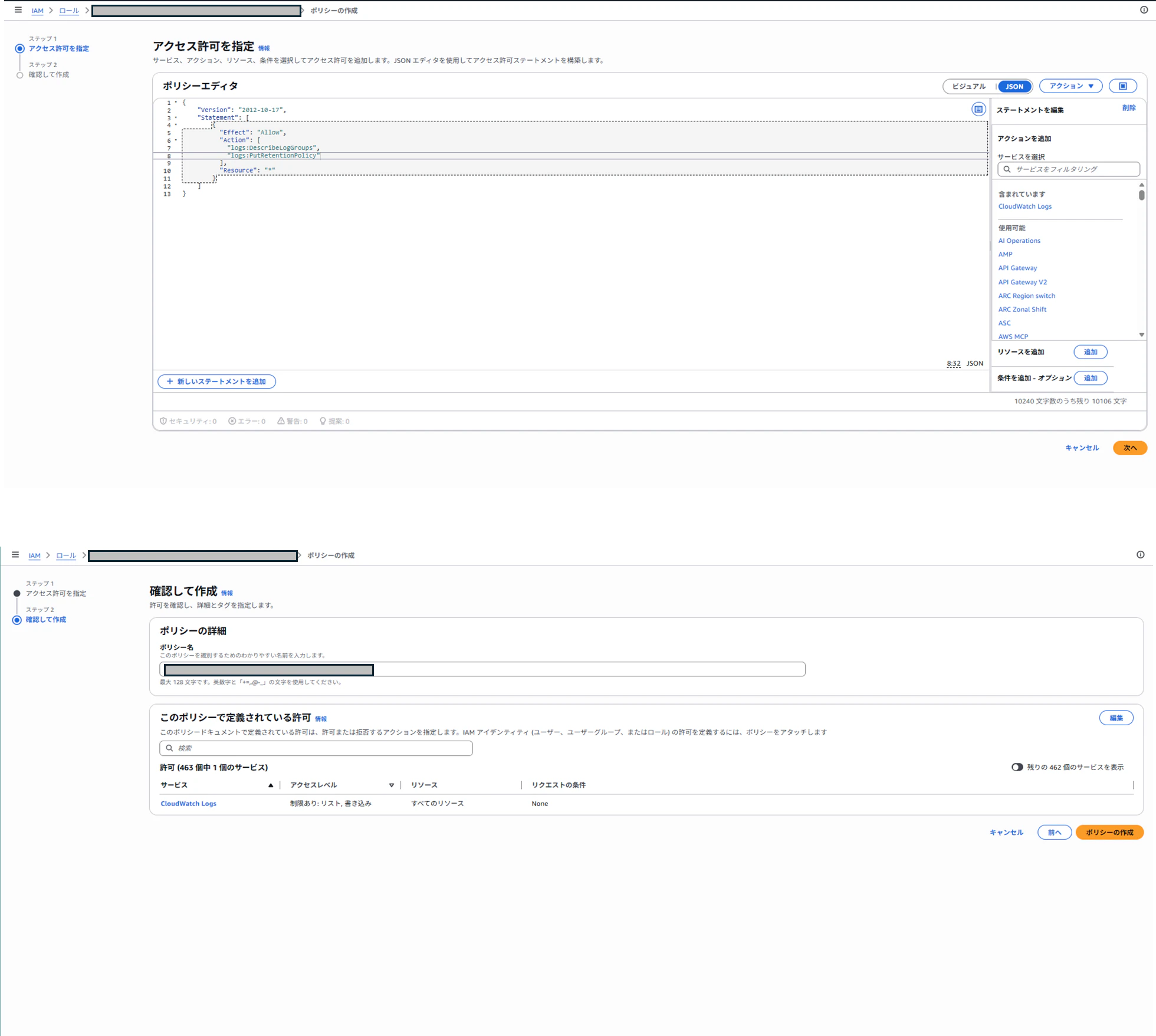Click the 削除 link for the statement
Viewport: 1156px width, 1036px height.
coord(1128,108)
